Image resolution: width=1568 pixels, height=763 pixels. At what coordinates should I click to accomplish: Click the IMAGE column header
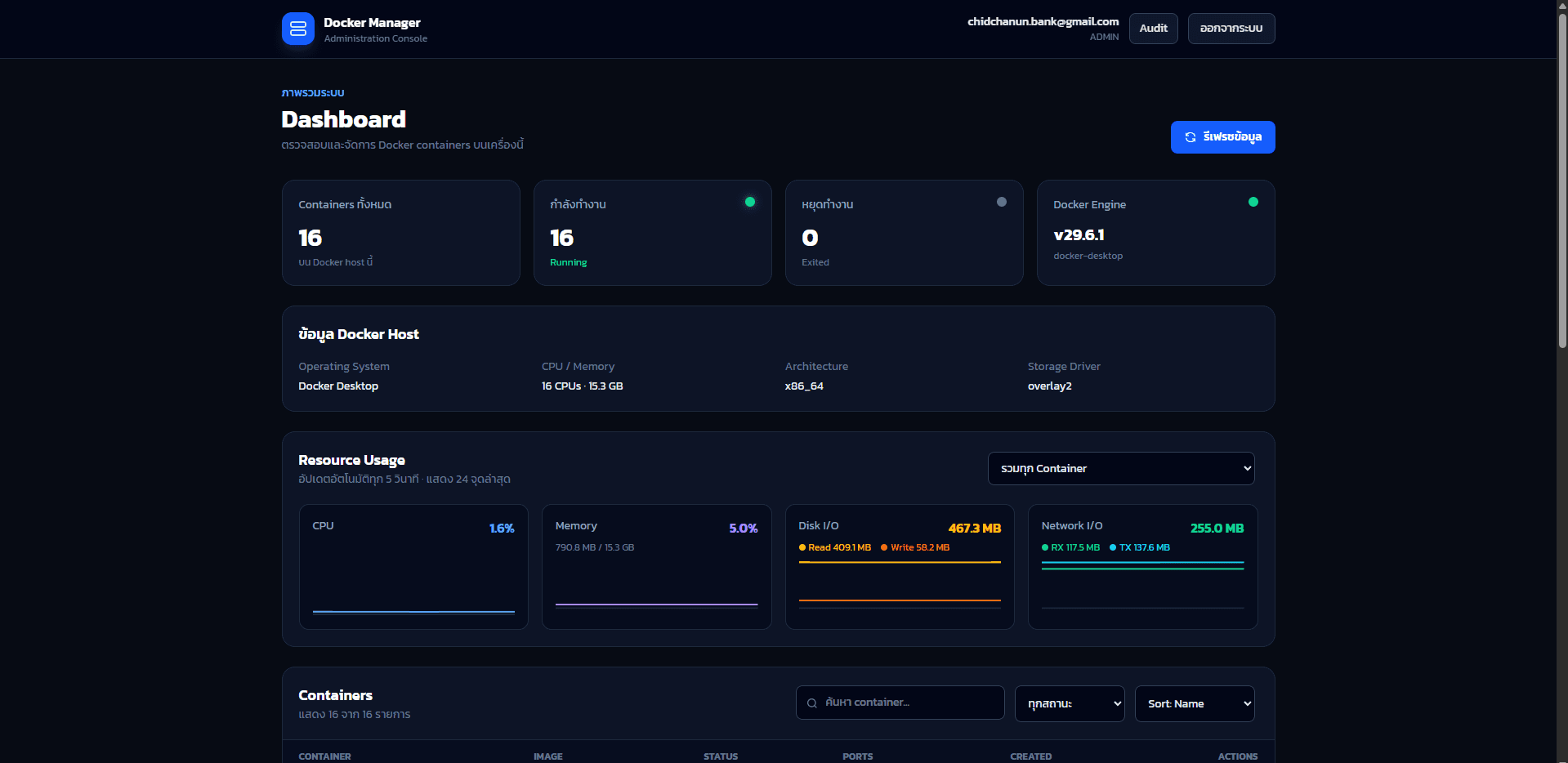click(548, 756)
